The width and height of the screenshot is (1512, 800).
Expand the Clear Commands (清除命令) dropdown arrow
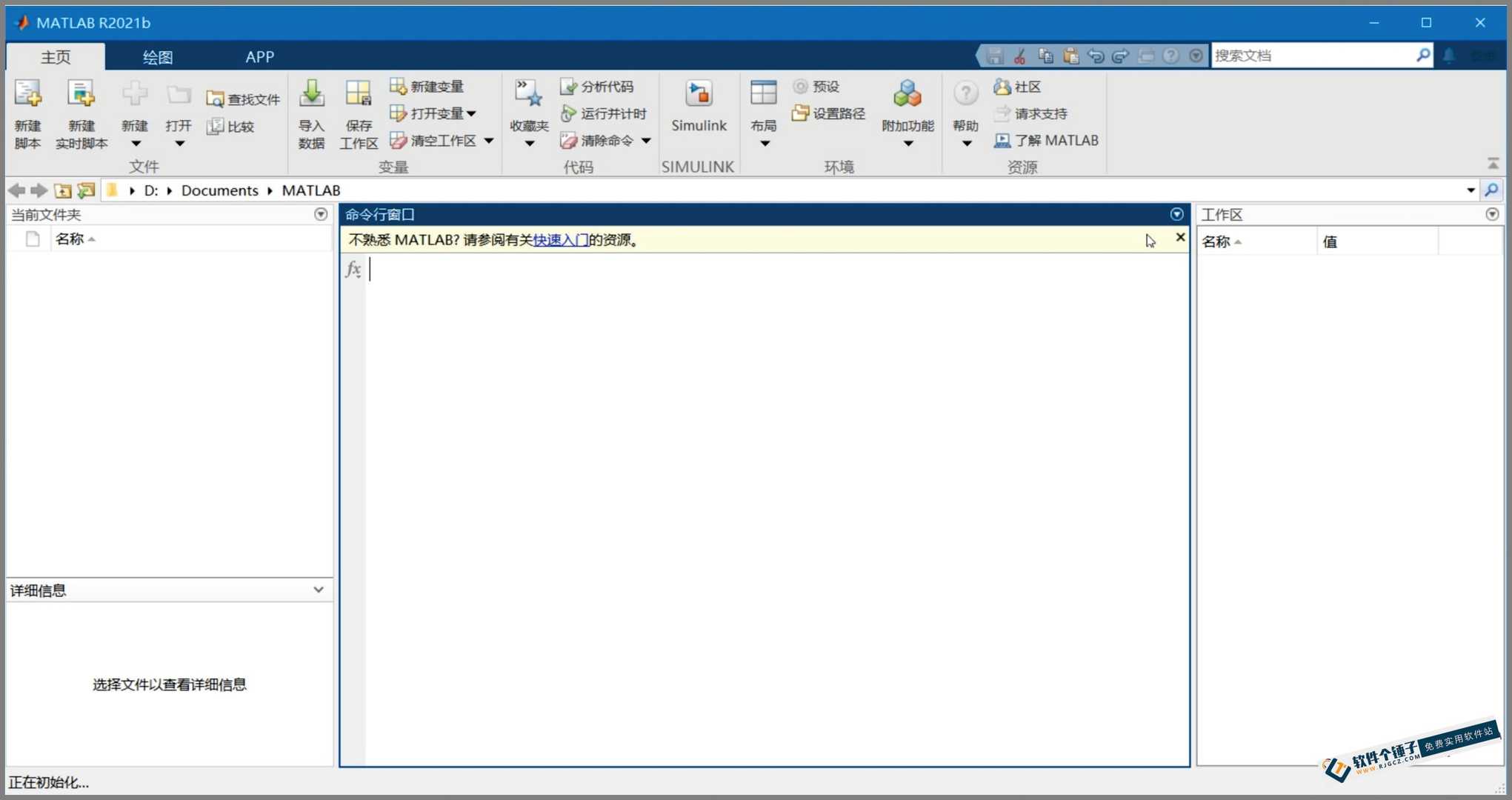(x=646, y=141)
